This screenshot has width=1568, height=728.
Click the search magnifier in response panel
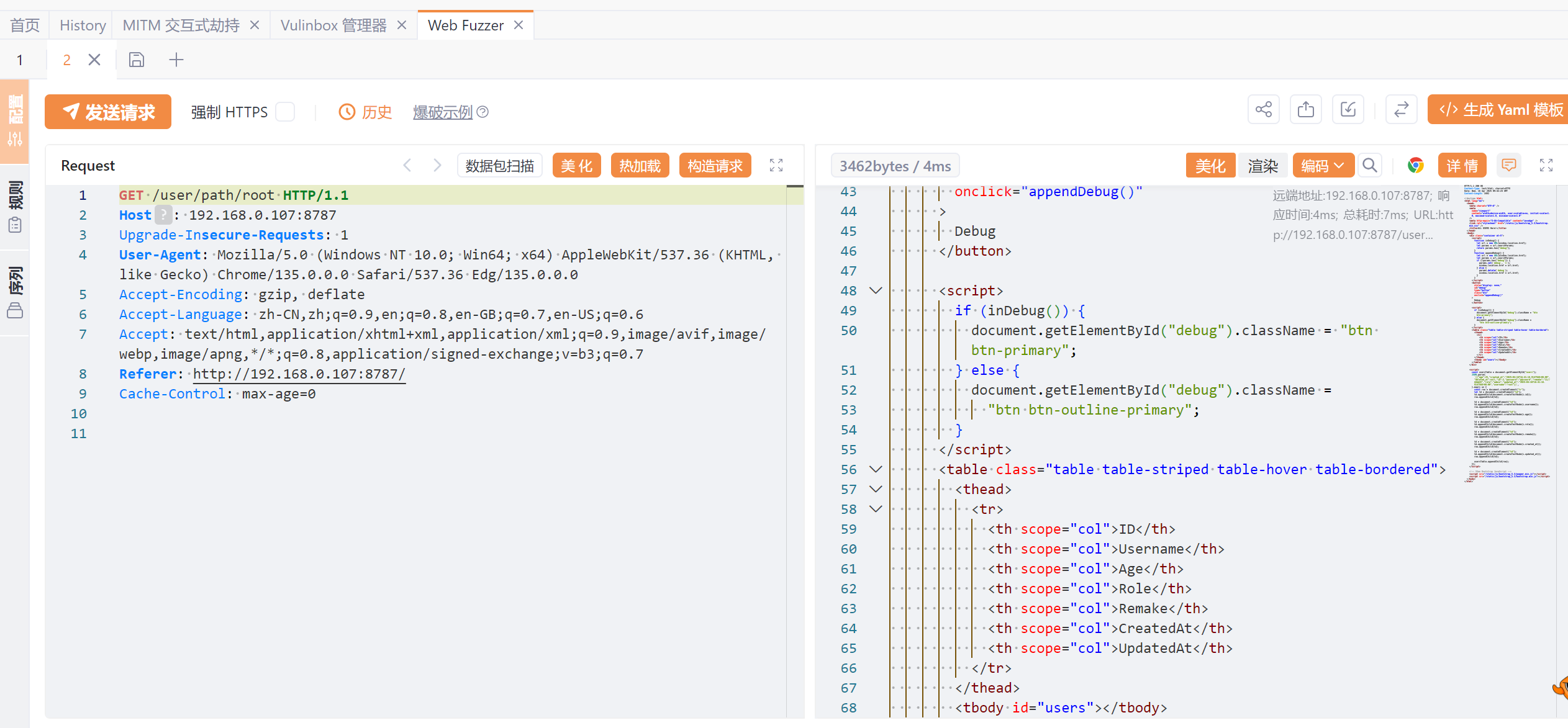point(1369,166)
